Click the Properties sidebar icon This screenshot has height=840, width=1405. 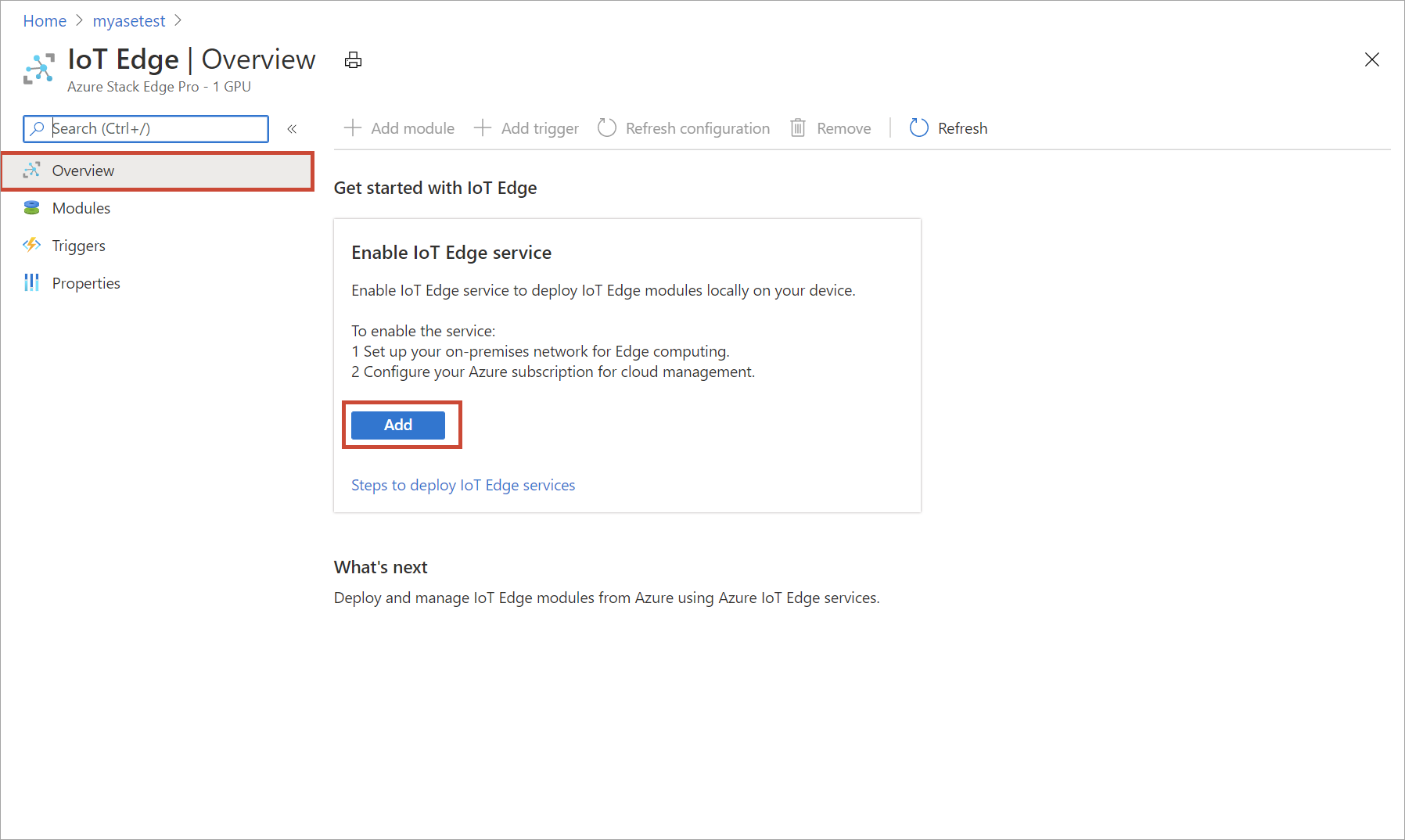click(x=31, y=282)
